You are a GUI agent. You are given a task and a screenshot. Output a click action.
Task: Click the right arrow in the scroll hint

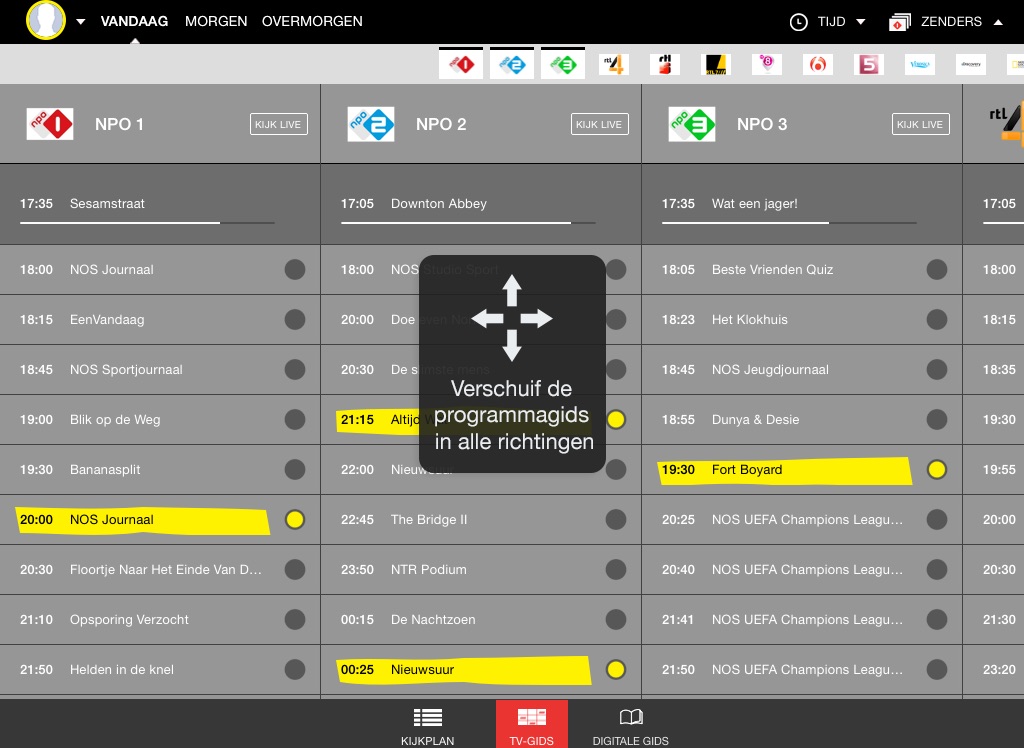[537, 319]
